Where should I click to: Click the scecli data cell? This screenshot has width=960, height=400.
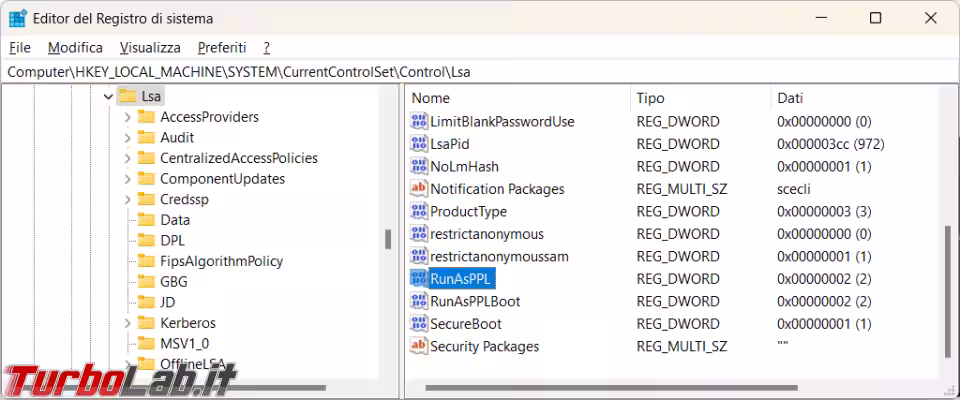point(793,189)
